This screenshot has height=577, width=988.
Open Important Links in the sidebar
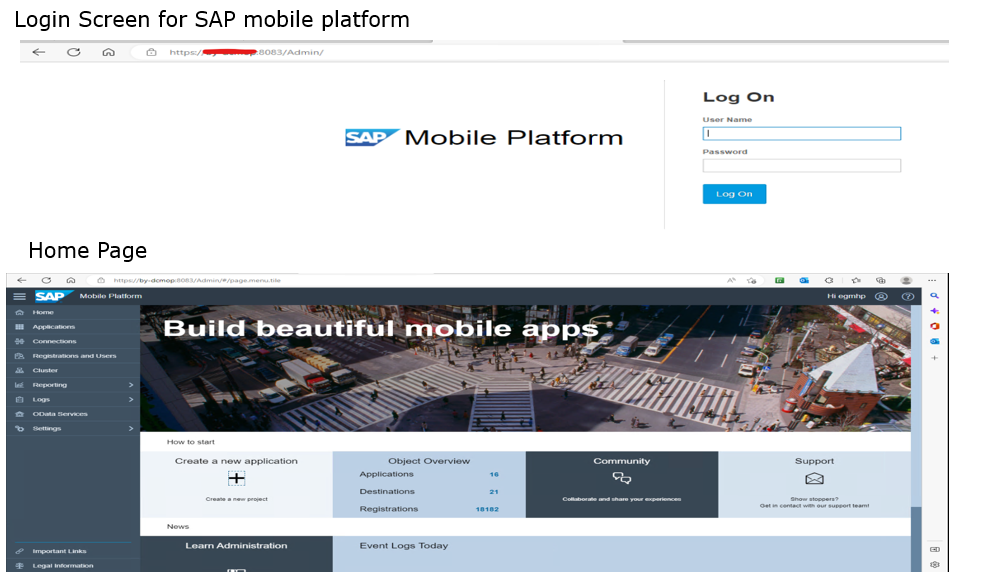[59, 551]
